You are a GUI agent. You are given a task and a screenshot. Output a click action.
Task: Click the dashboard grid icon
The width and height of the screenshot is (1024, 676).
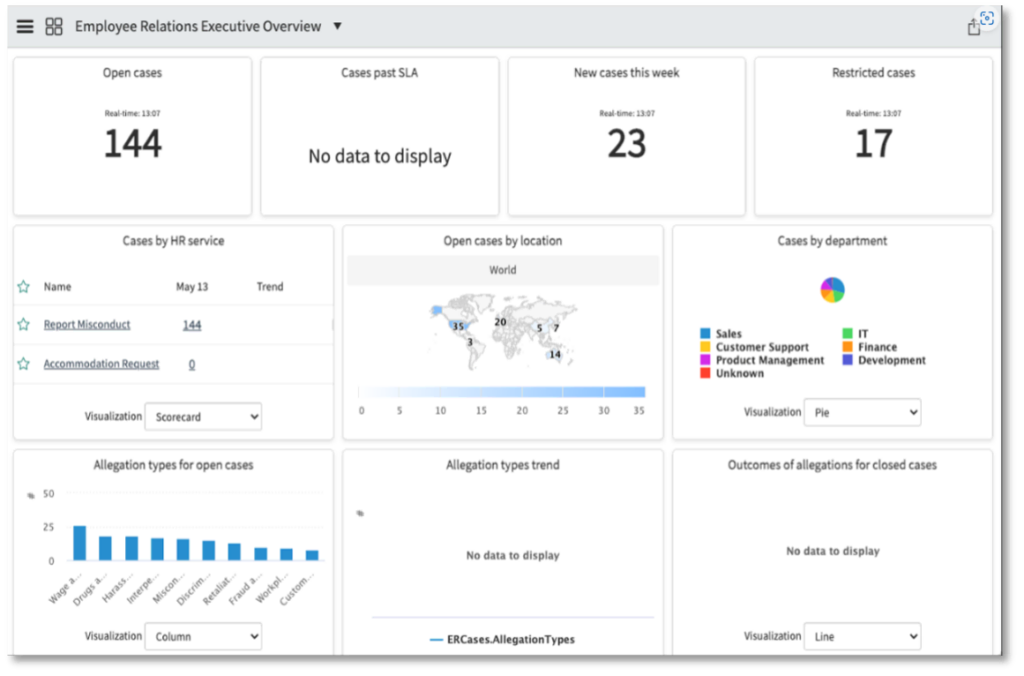pos(54,27)
